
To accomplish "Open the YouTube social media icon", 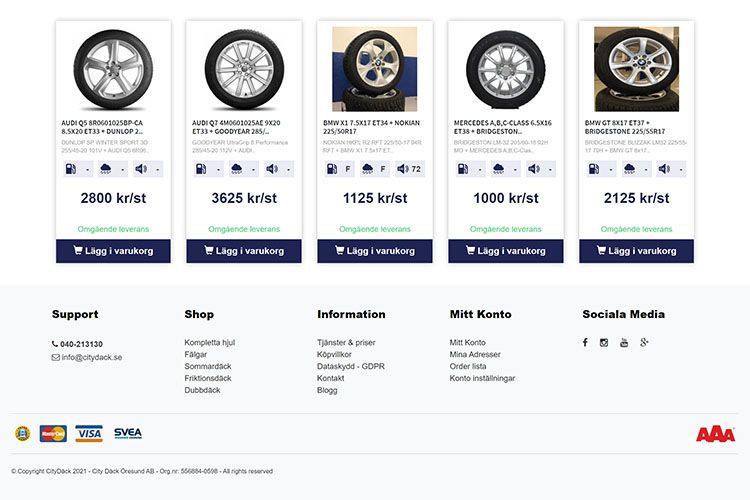I will click(x=624, y=343).
